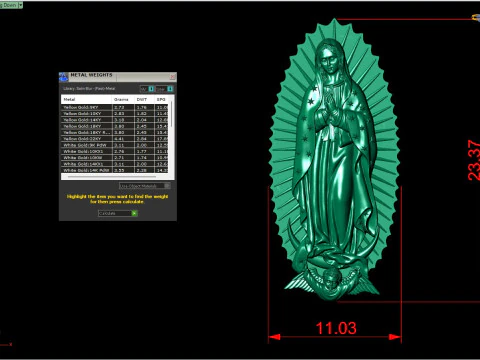This screenshot has height=360, width=480.
Task: Click the first small teal toggle in the dialog header
Action: [151, 89]
